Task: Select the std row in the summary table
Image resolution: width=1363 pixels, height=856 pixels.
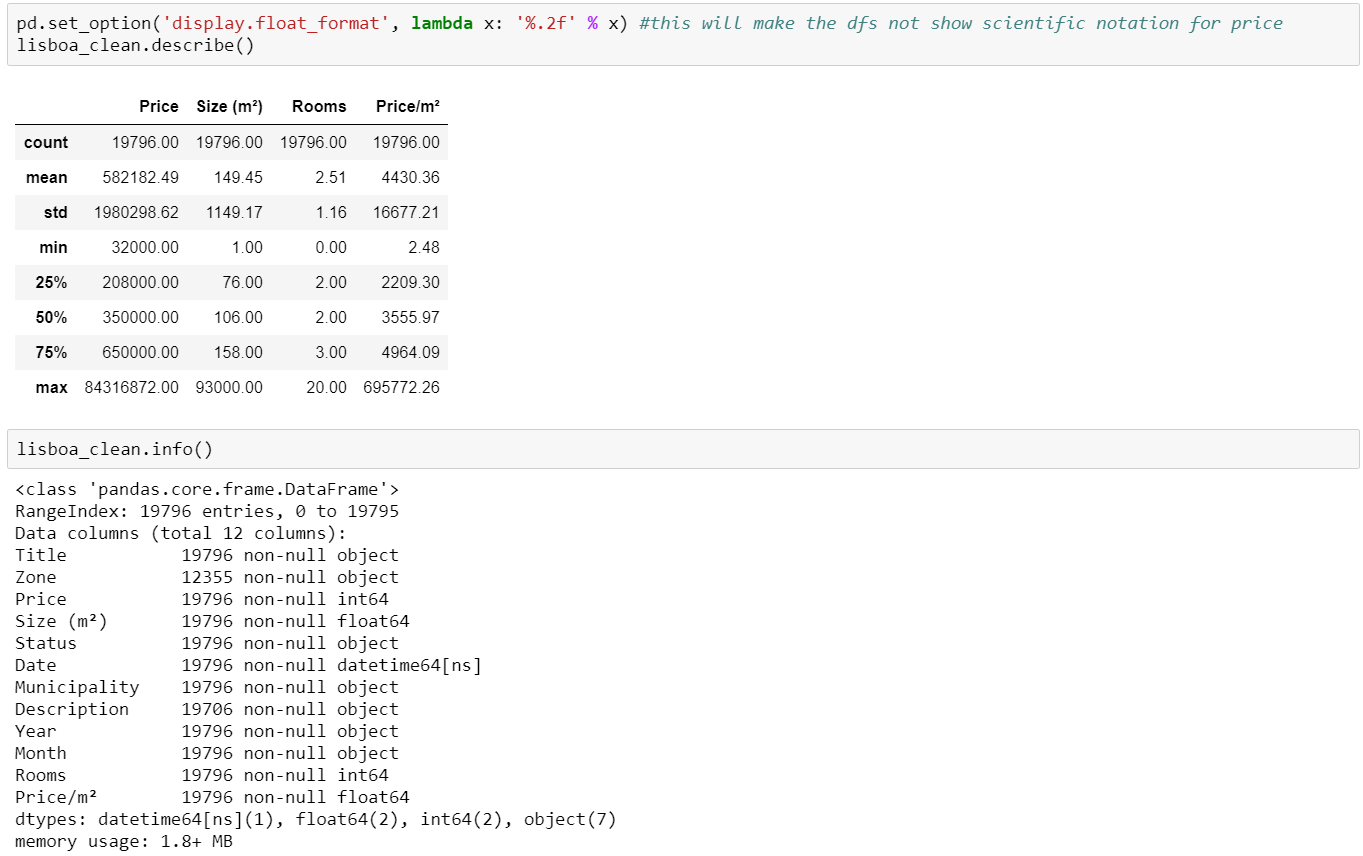Action: (55, 212)
